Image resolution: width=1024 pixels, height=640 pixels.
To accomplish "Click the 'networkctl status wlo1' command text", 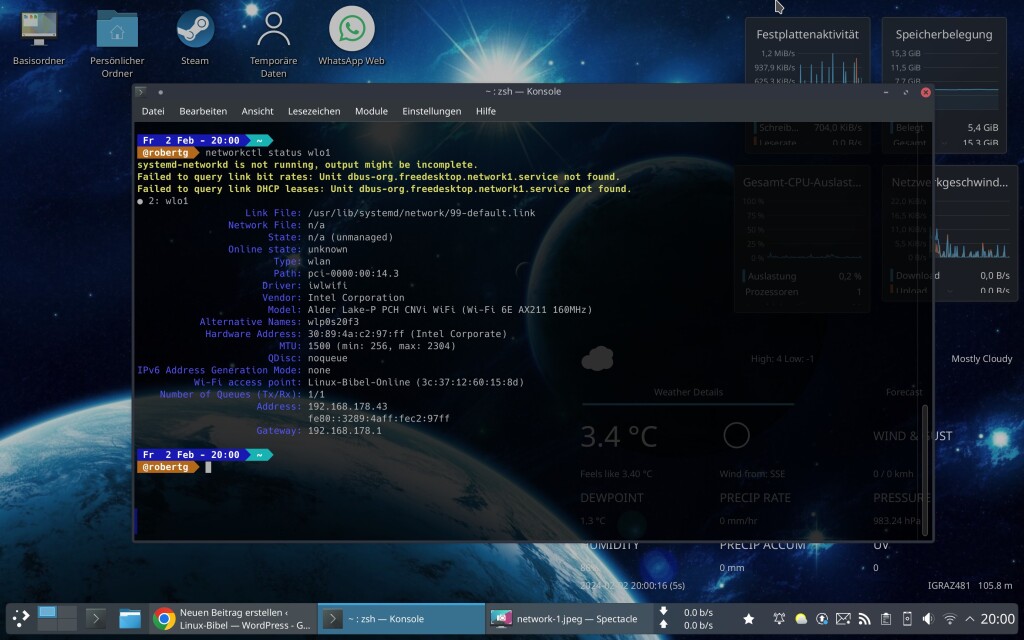I will tap(268, 152).
